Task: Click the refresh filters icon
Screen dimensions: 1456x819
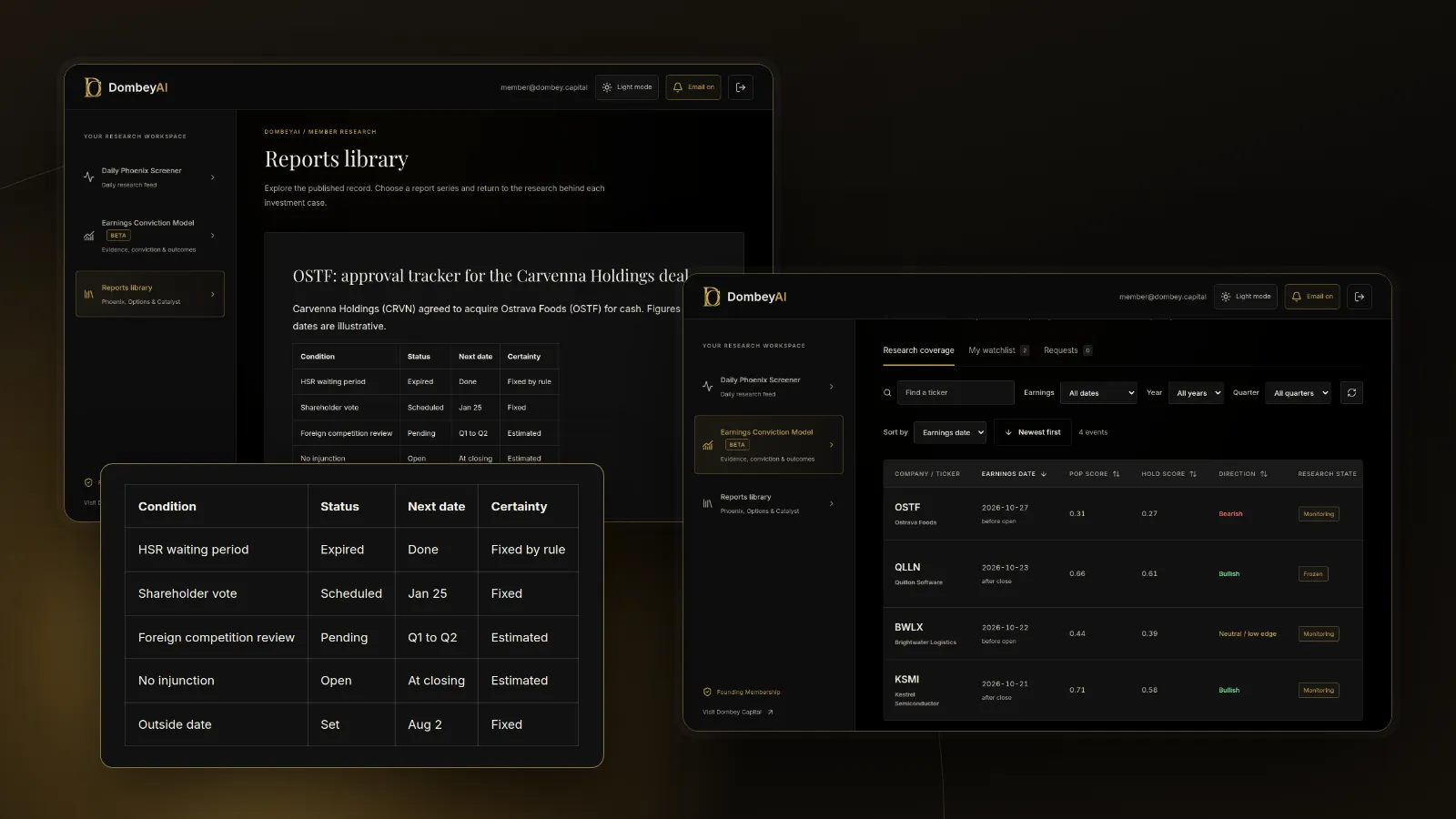Action: point(1351,393)
